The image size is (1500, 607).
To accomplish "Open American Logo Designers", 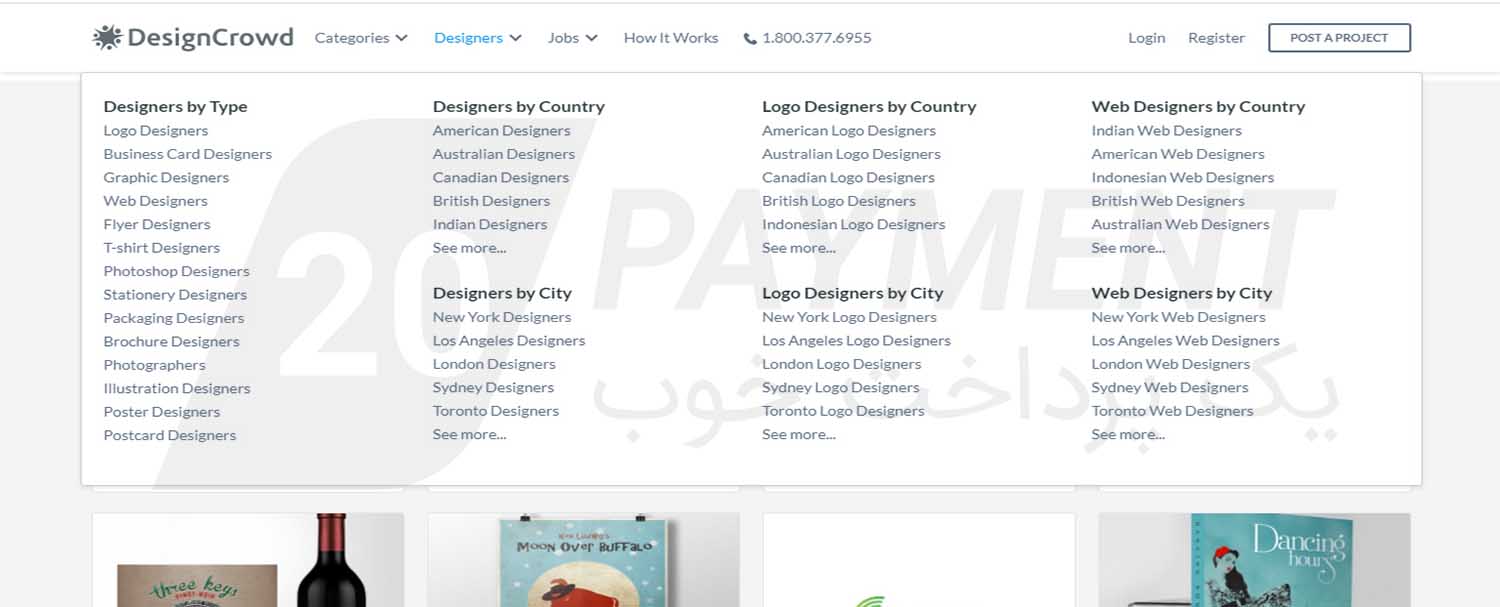I will 849,131.
